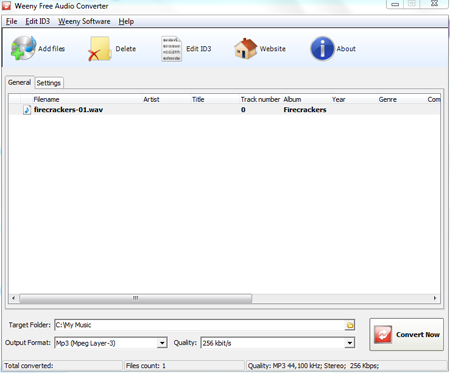Viewport: 450px width, 373px height.
Task: Click the red Convert Now icon
Action: (383, 334)
